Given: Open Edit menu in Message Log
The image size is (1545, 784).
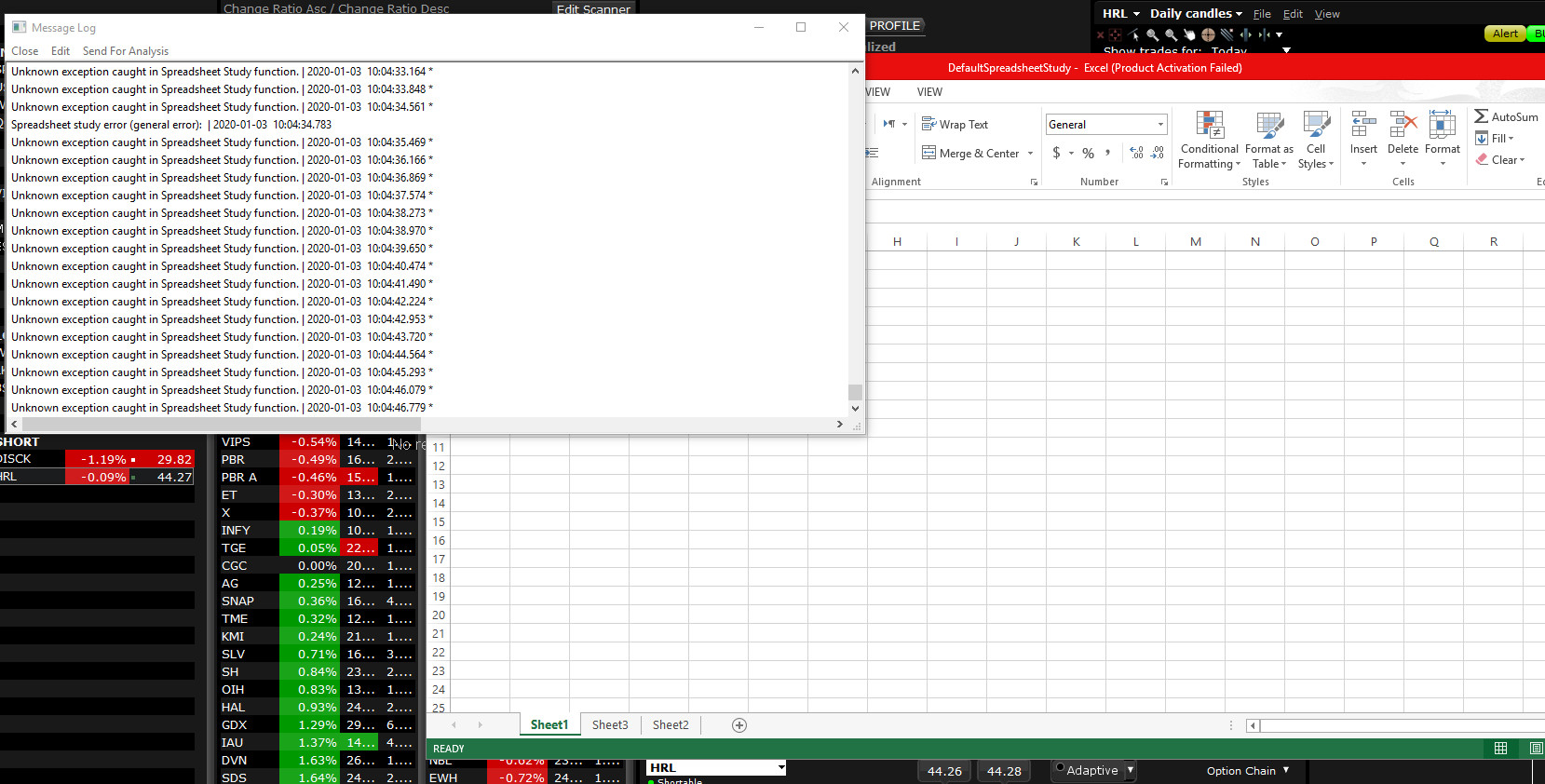Looking at the screenshot, I should click(x=61, y=51).
